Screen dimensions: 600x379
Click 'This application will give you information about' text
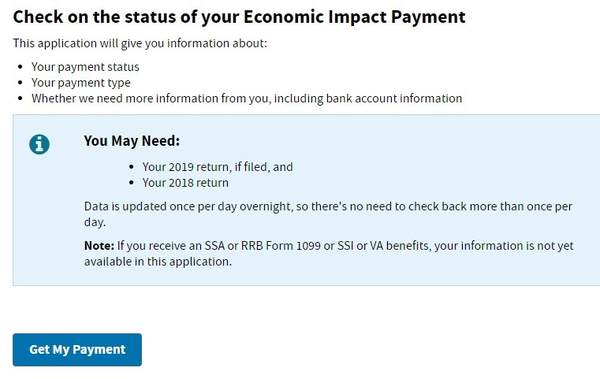(140, 43)
